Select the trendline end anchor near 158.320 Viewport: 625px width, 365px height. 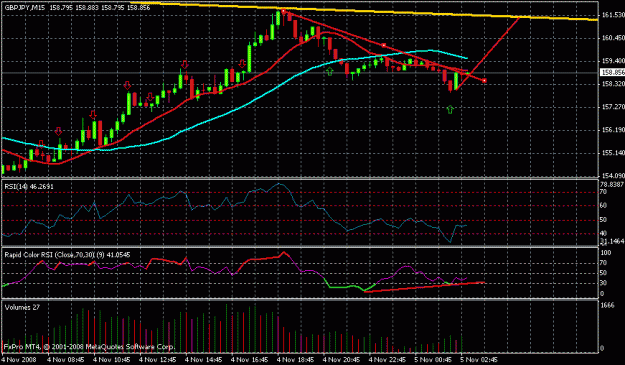[484, 80]
